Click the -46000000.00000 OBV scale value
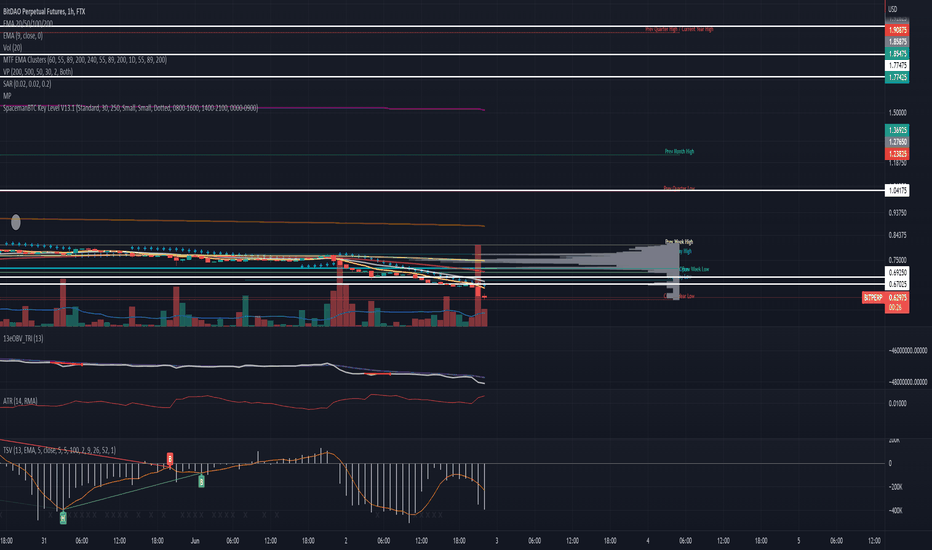This screenshot has width=932, height=550. coord(908,351)
